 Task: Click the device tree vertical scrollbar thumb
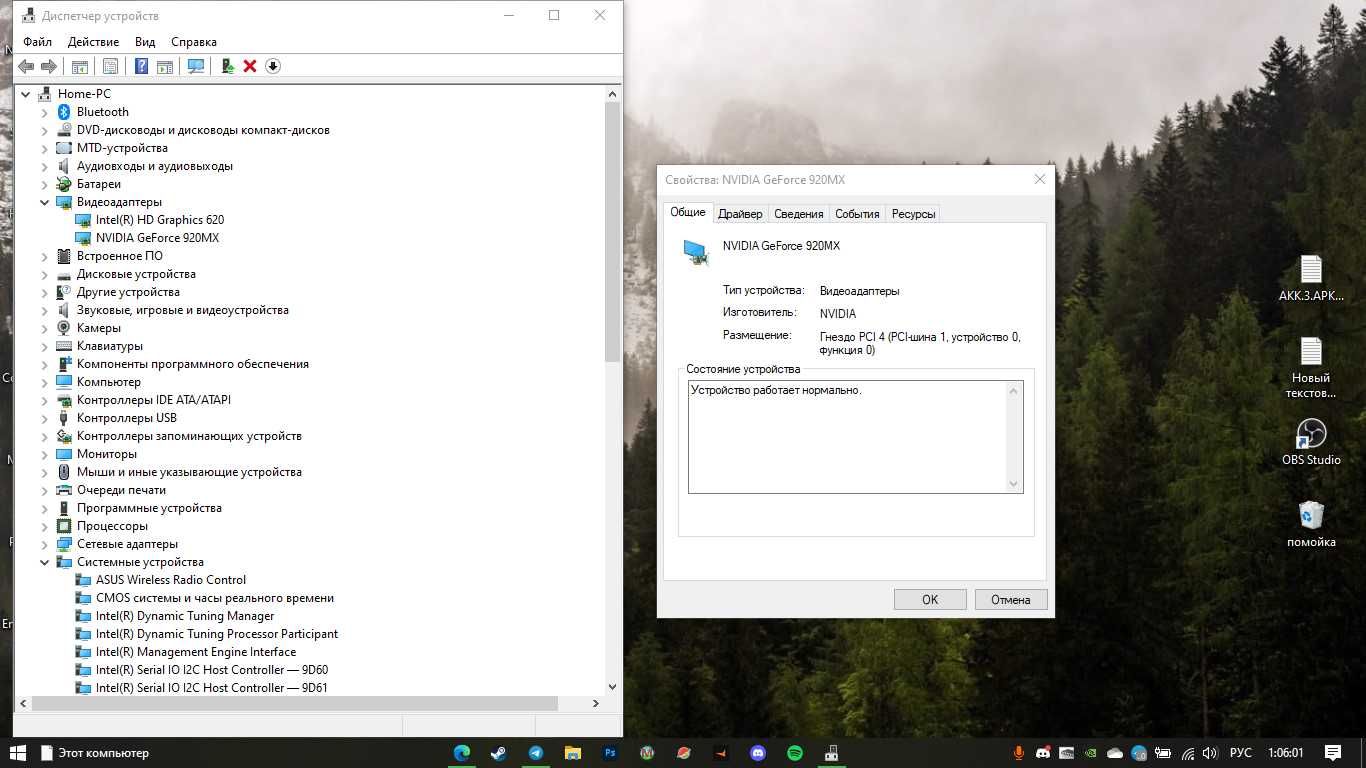pyautogui.click(x=613, y=231)
